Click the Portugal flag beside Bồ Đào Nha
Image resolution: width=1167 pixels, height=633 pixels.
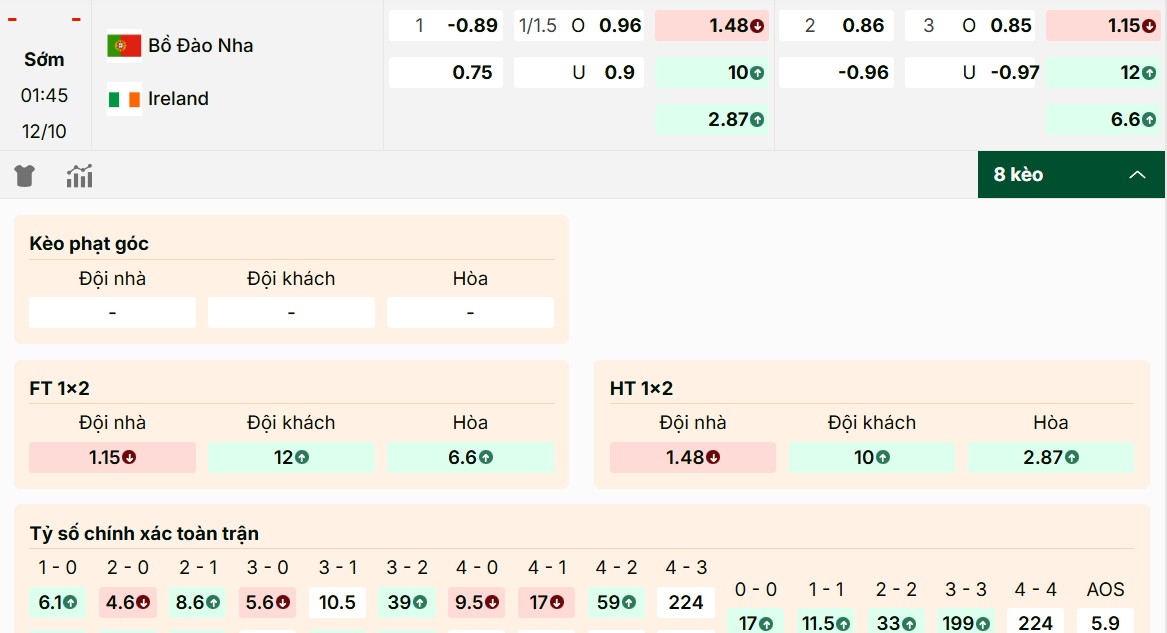124,44
